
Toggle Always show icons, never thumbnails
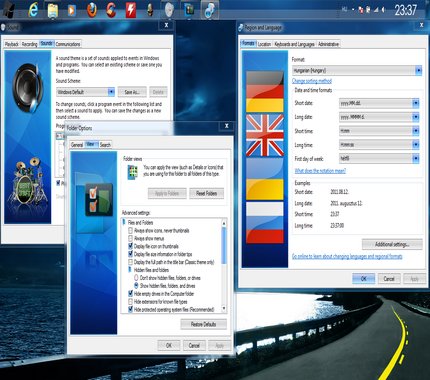(131, 230)
